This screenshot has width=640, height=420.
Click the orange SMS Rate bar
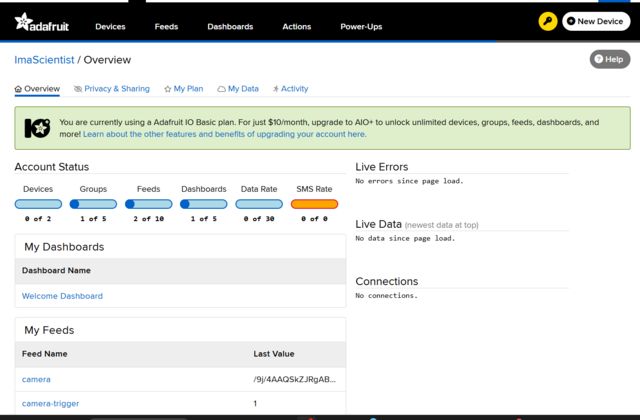pyautogui.click(x=314, y=204)
